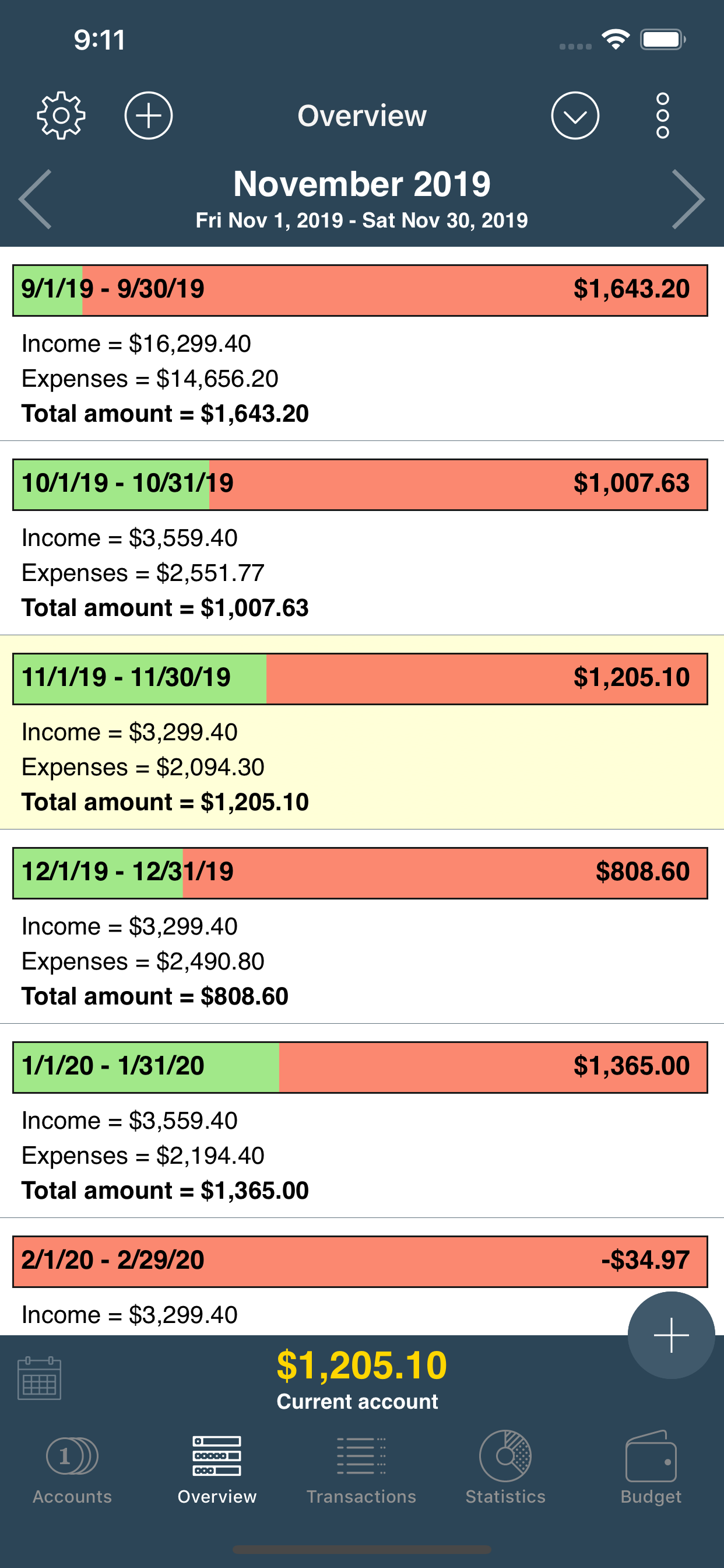Open the Statistics pie chart tab
The image size is (724, 1568).
505,1467
